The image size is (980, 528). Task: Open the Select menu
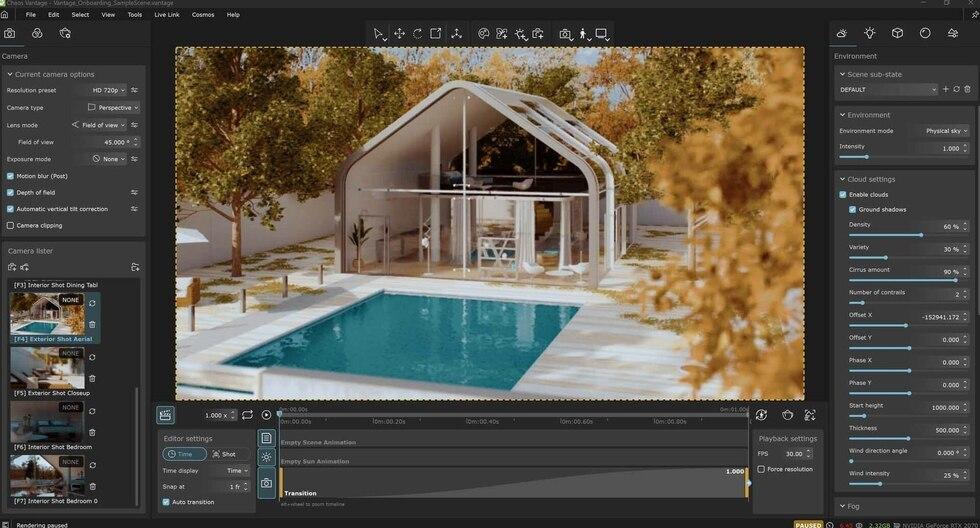80,14
